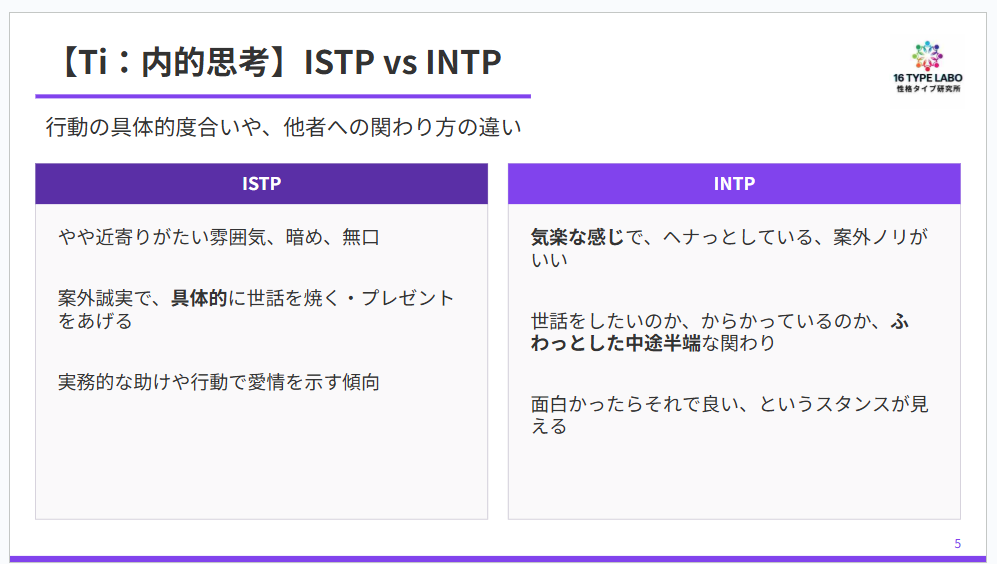Click the page number 5
The image size is (997, 564).
[x=958, y=544]
